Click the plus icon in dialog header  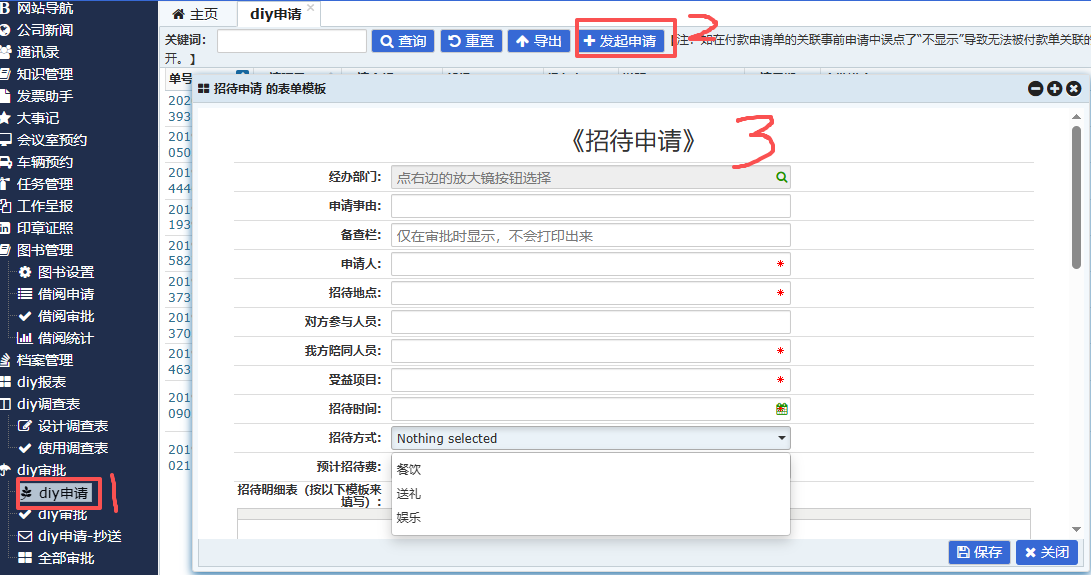(x=1055, y=89)
